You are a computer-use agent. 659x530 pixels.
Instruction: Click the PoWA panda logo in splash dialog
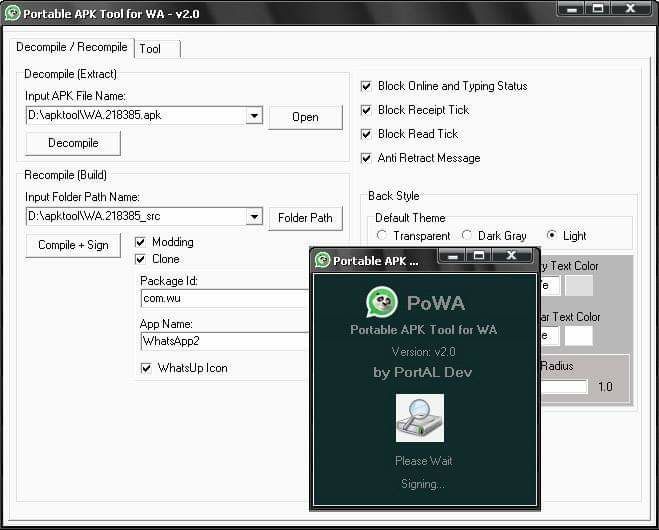click(x=381, y=302)
